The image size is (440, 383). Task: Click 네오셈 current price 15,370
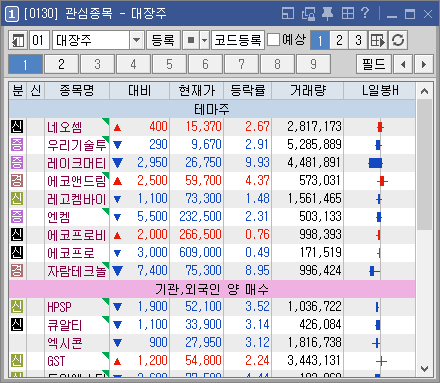[x=204, y=127]
